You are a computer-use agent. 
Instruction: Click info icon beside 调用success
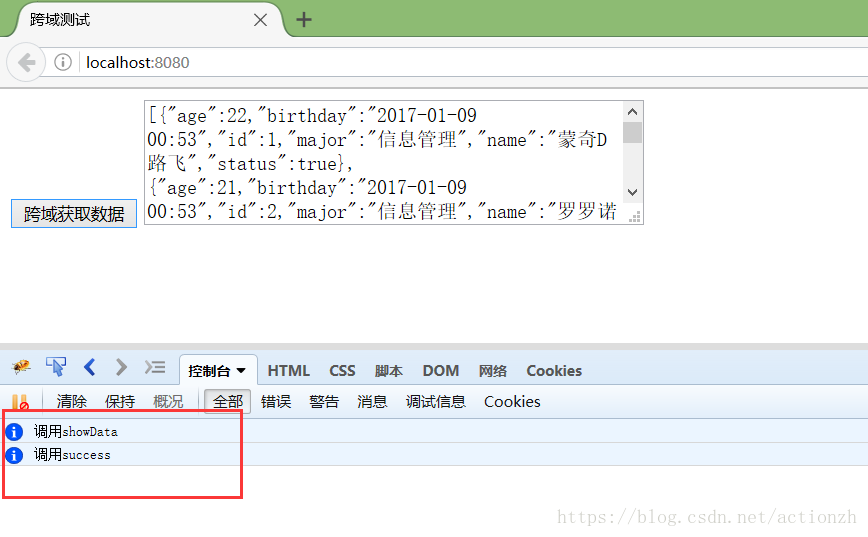click(x=14, y=455)
